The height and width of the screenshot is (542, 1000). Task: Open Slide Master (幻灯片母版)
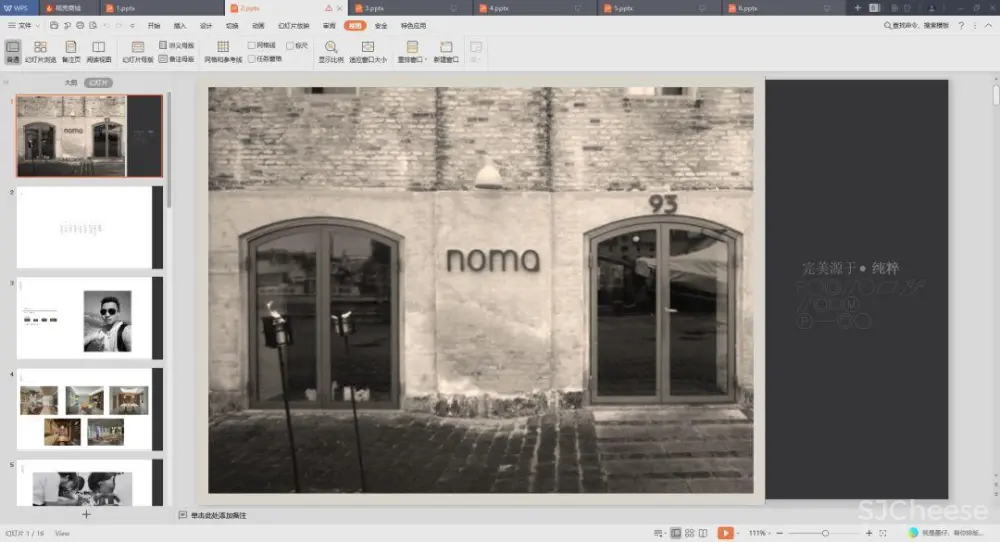pos(137,51)
